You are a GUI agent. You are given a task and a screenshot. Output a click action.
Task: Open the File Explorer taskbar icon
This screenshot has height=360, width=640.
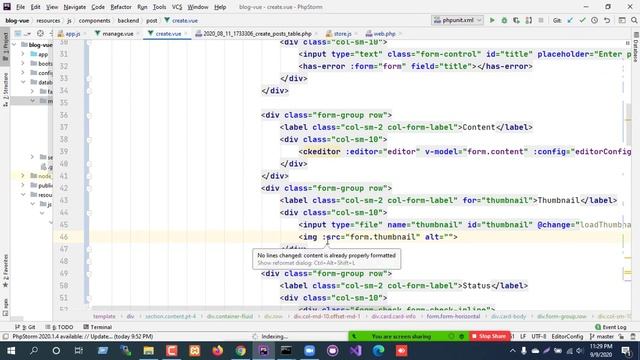tap(149, 351)
